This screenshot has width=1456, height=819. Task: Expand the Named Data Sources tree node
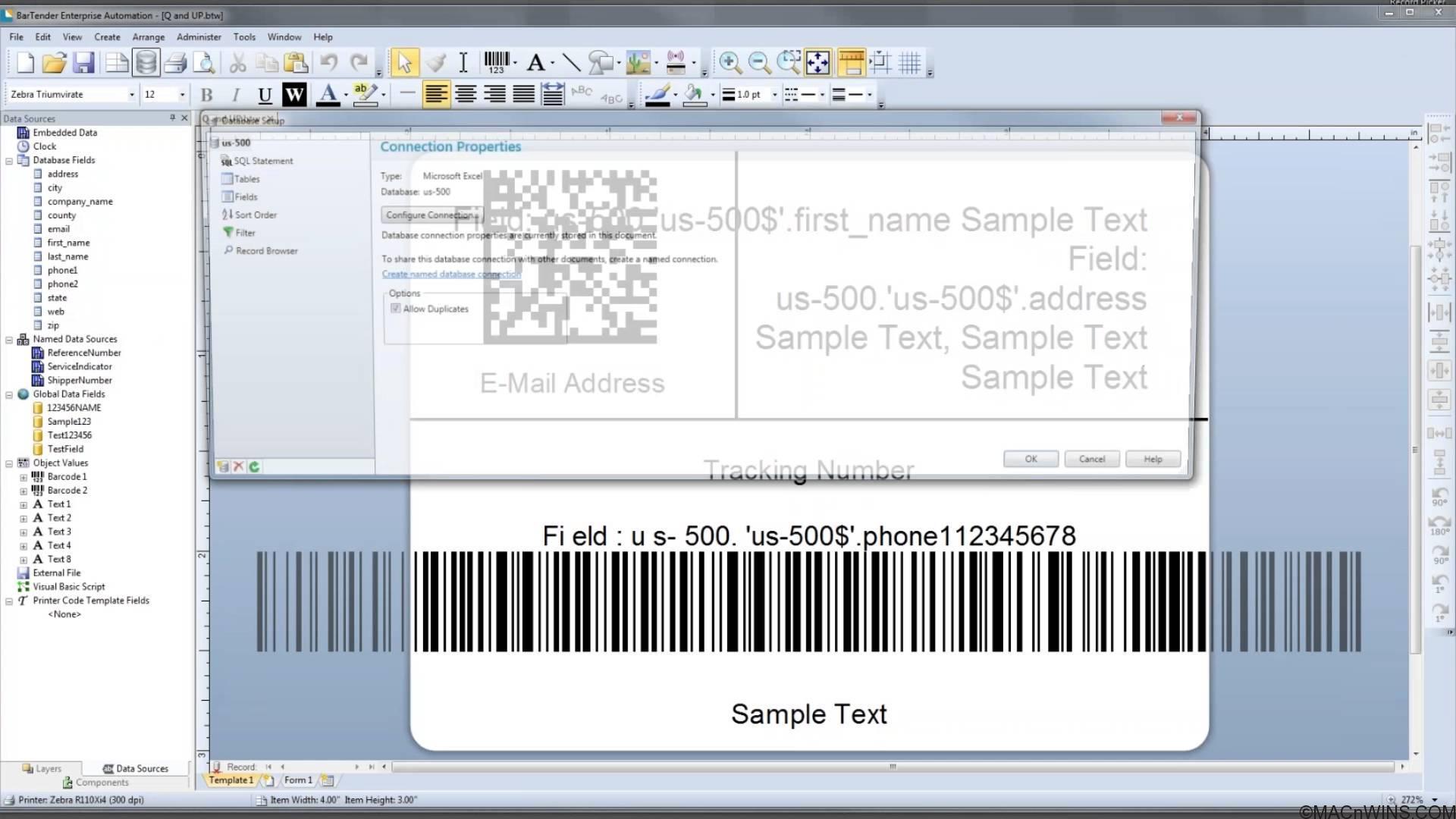tap(8, 338)
